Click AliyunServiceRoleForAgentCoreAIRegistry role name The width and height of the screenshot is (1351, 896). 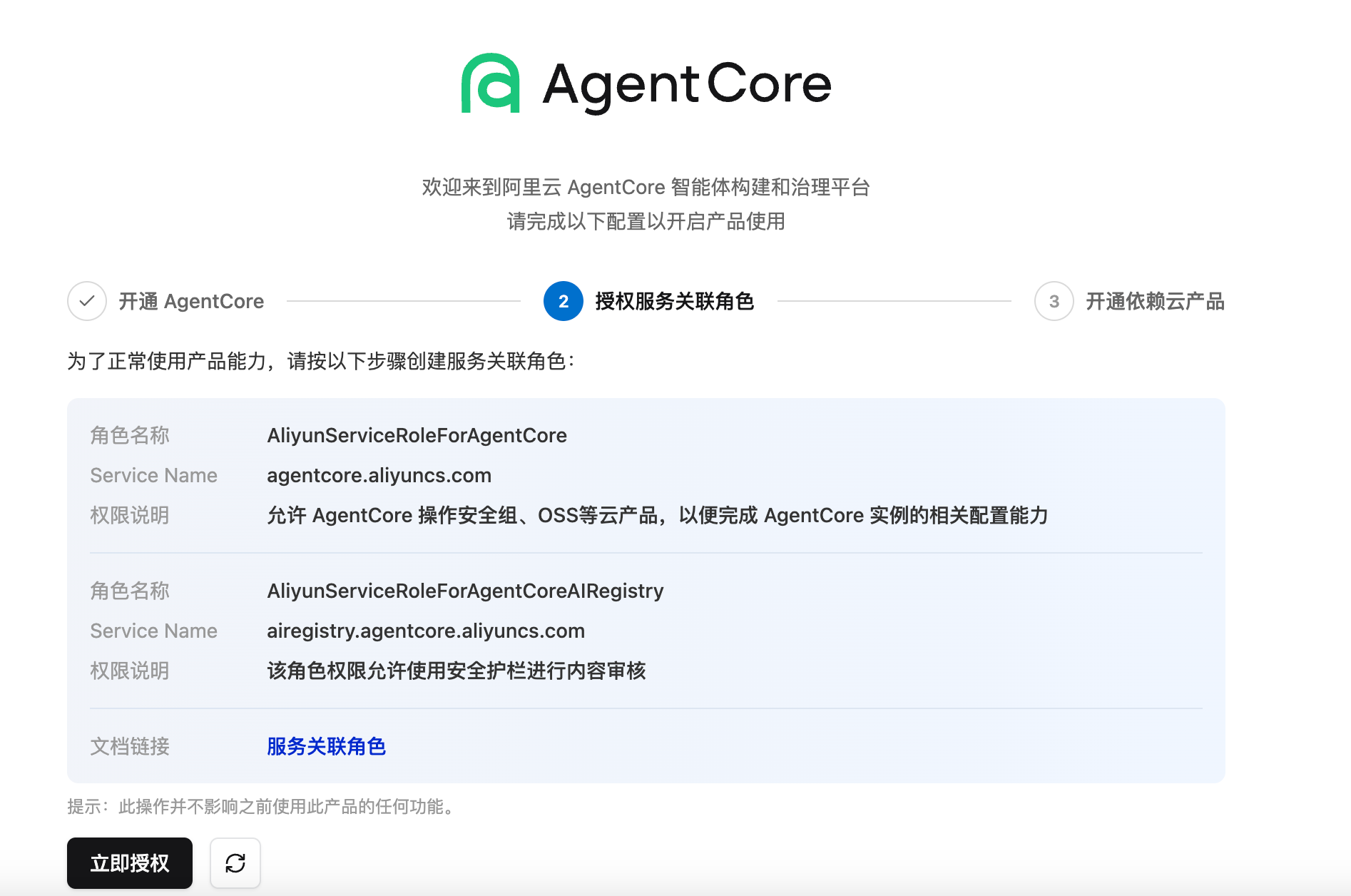[x=465, y=591]
